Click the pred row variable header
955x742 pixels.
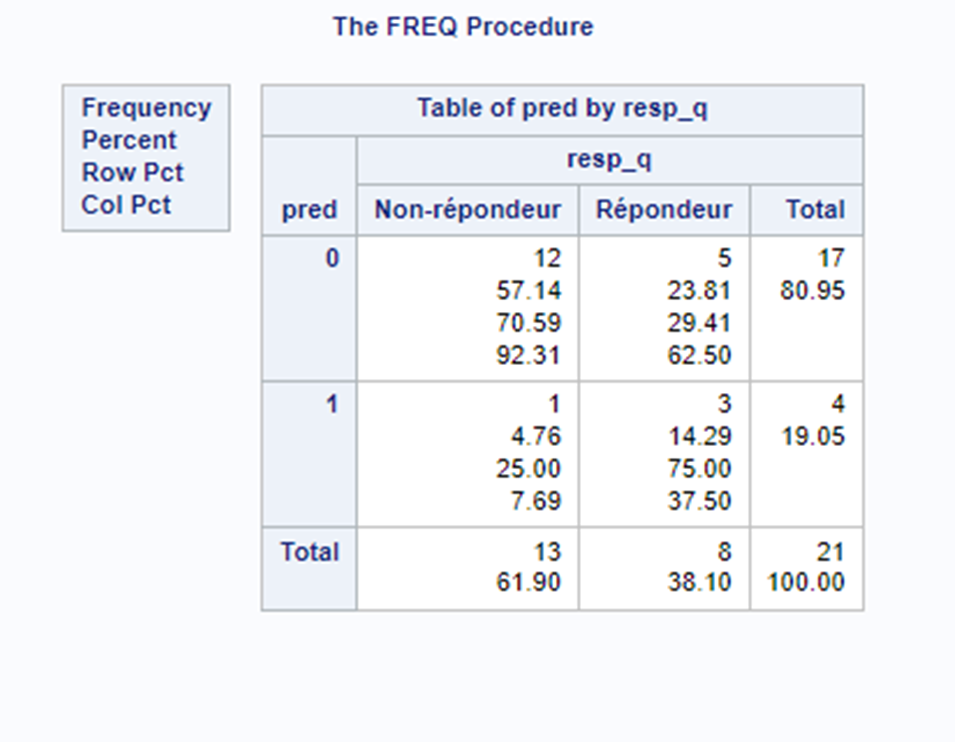pos(309,210)
